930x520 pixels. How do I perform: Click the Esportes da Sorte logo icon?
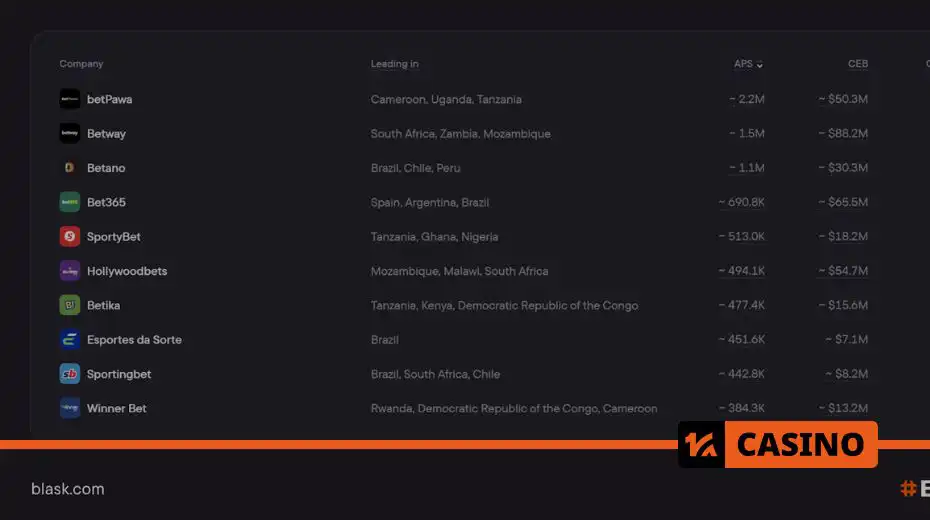point(69,340)
